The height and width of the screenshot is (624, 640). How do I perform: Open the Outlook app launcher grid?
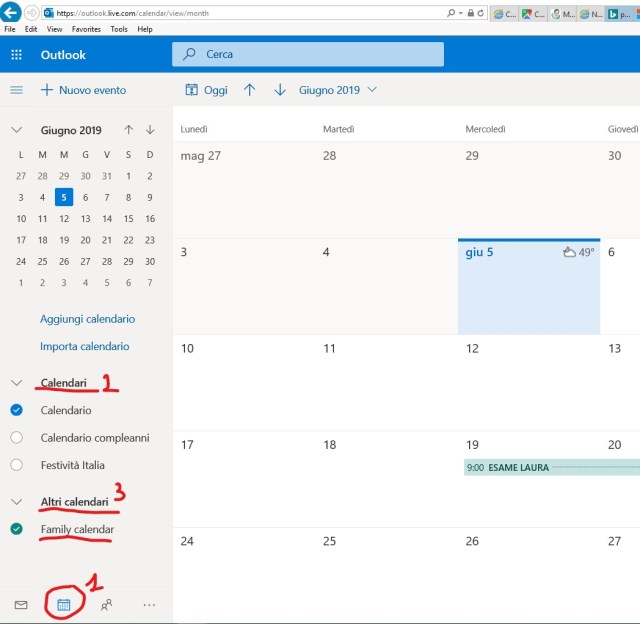click(16, 55)
